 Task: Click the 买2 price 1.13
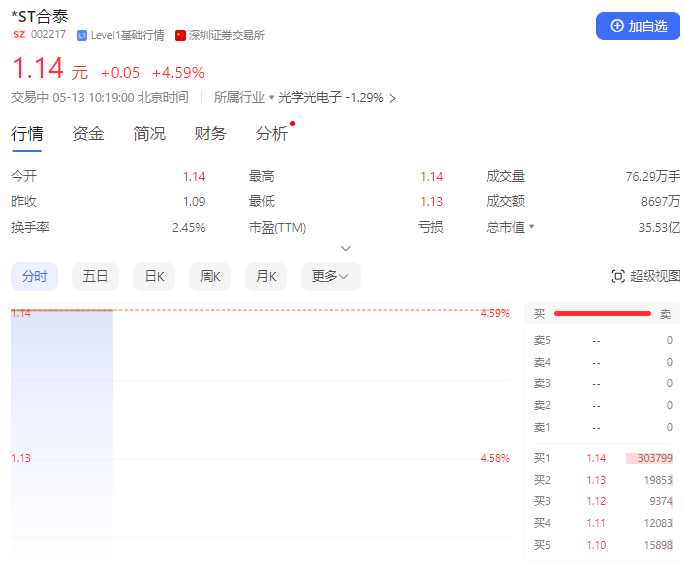pyautogui.click(x=596, y=480)
